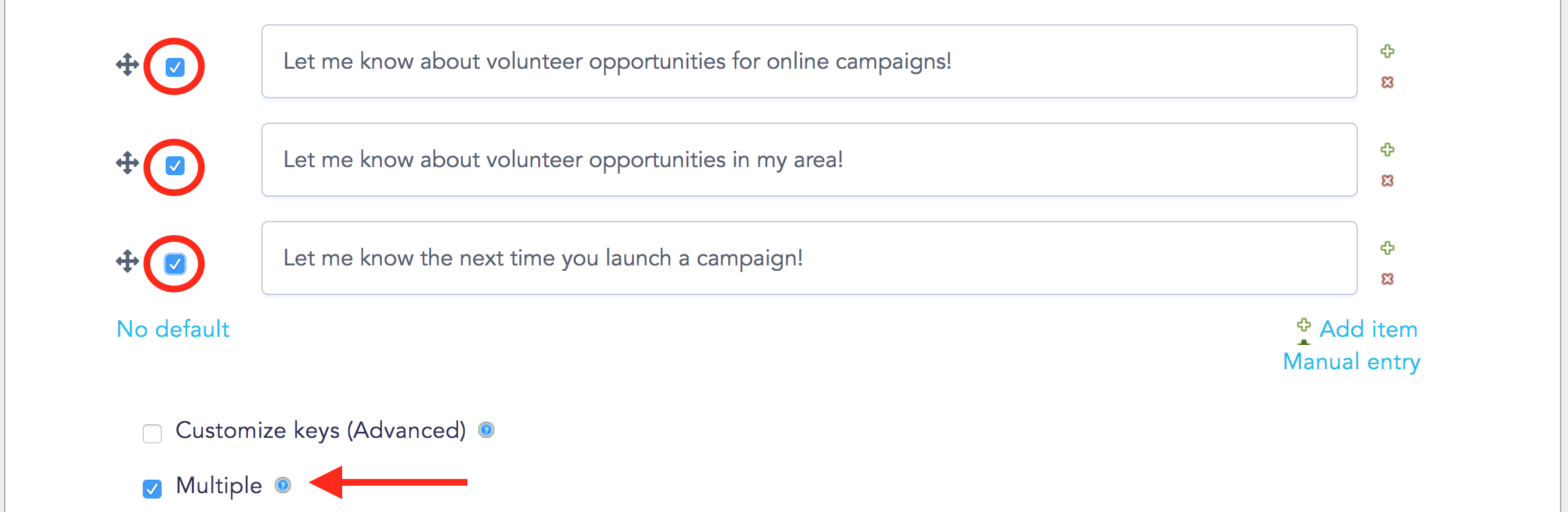This screenshot has height=512, width=1568.
Task: Uncheck default for 'in my area' option
Action: [x=175, y=166]
